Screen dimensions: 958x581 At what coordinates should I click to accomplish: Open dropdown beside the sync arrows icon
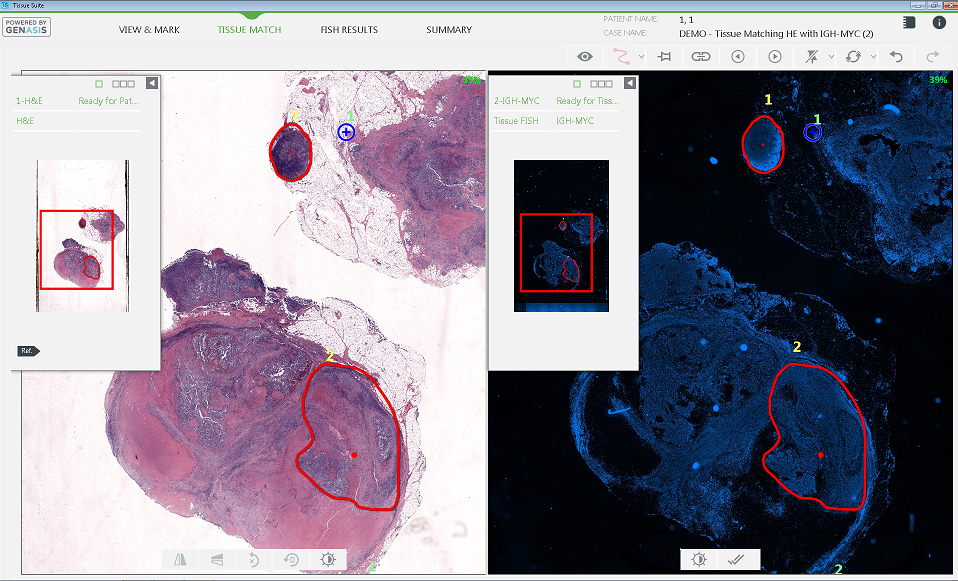[x=873, y=57]
